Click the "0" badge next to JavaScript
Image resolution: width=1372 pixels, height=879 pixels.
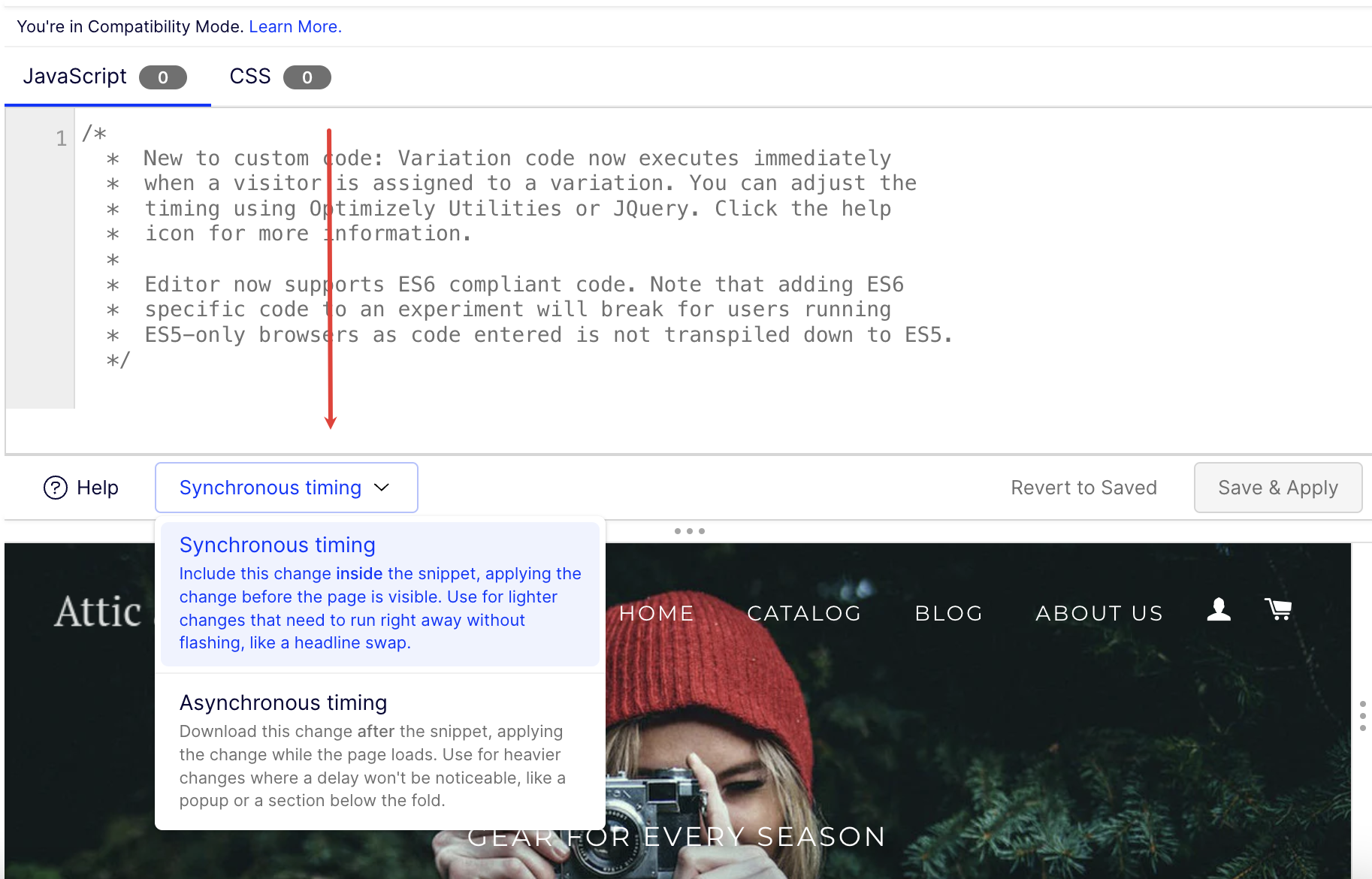(162, 77)
